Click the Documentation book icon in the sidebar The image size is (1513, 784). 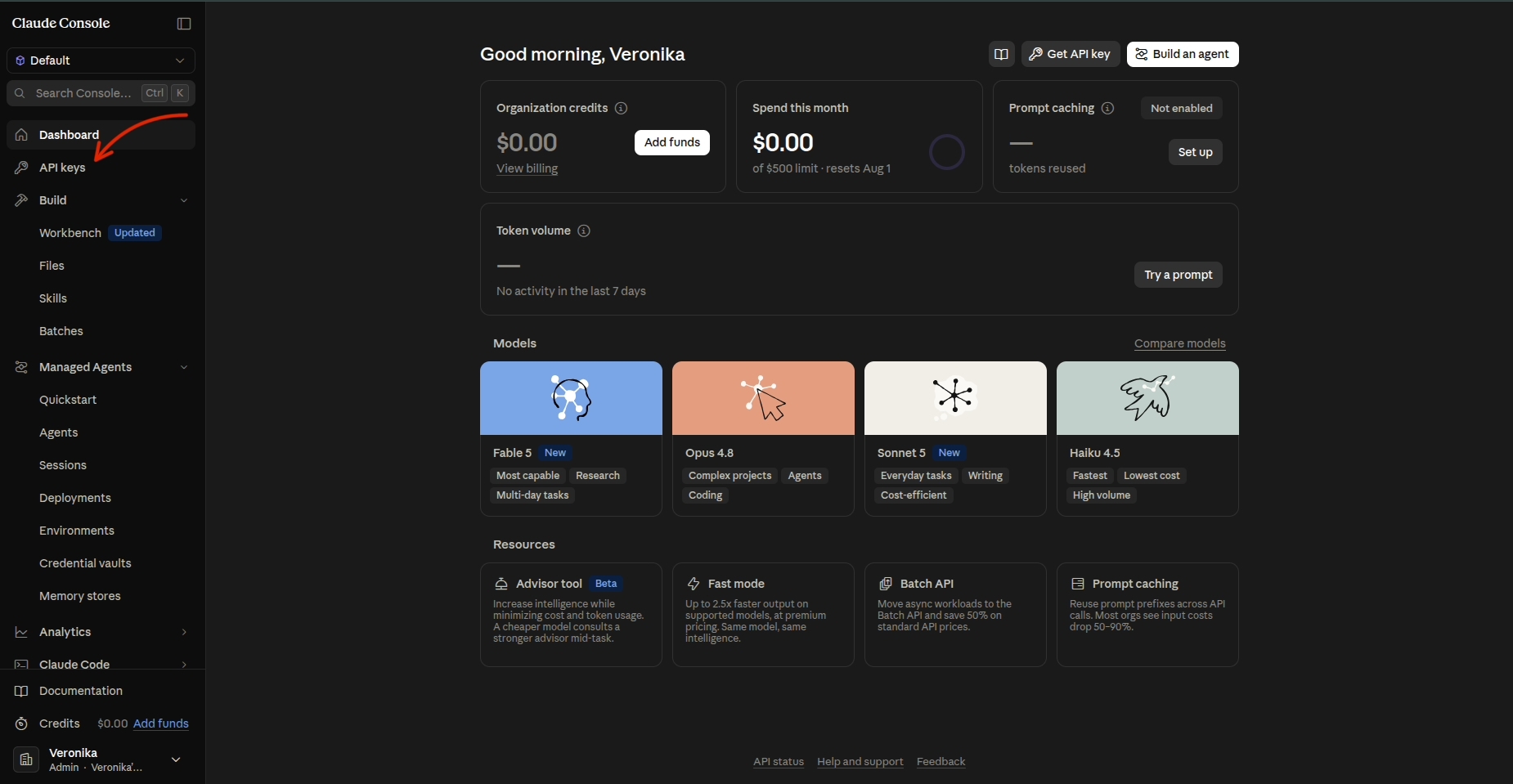pyautogui.click(x=21, y=691)
